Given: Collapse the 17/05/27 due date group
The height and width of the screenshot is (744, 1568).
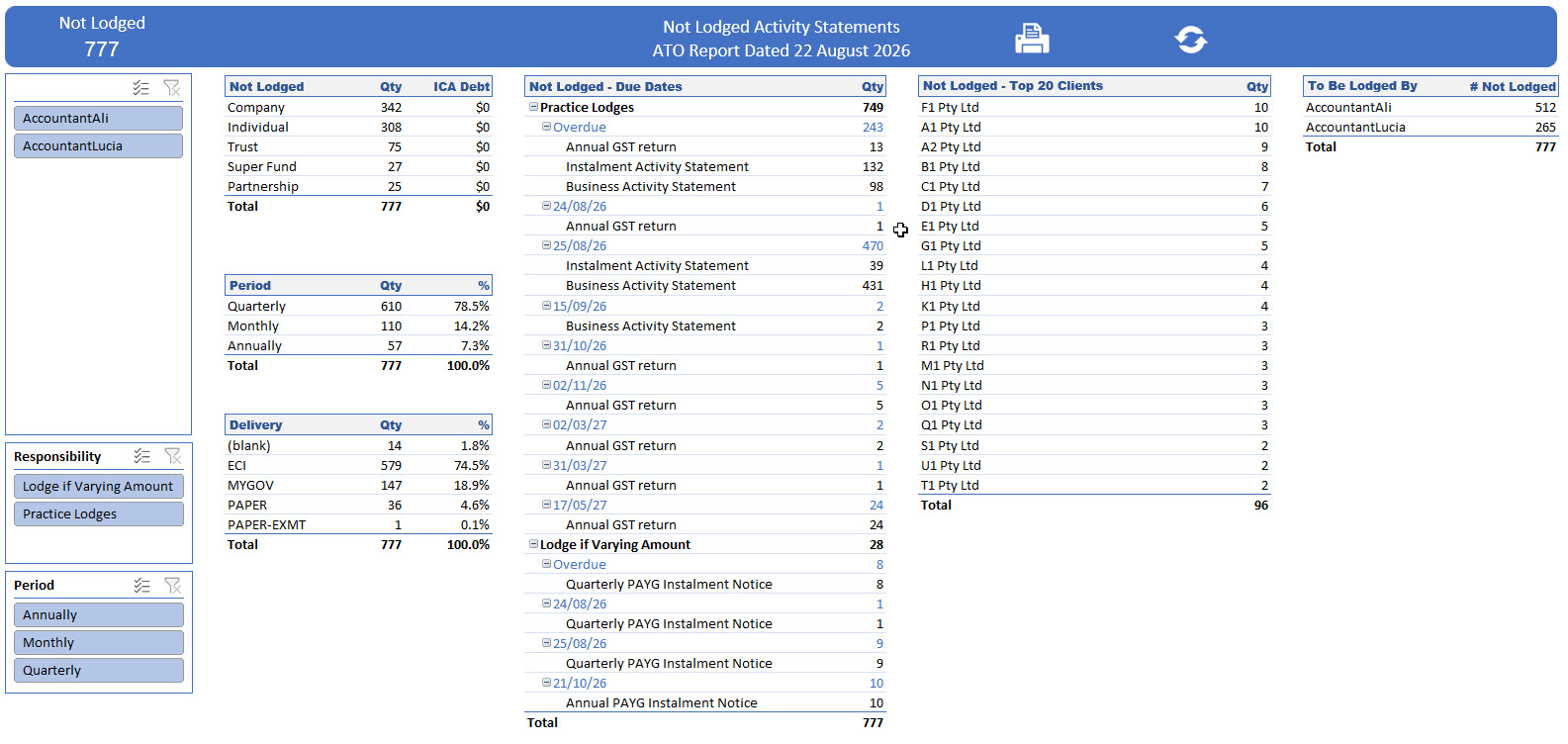Looking at the screenshot, I should 546,505.
